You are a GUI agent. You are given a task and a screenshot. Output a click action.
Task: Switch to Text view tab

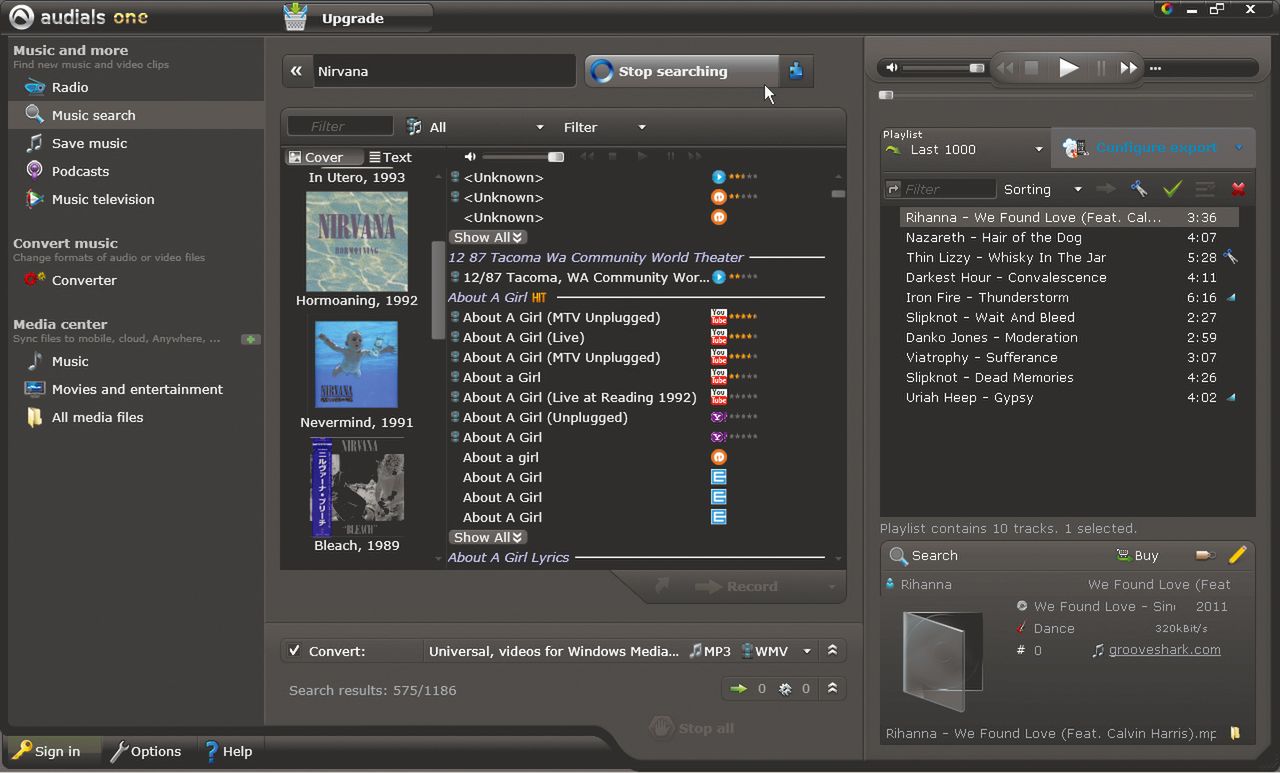tap(391, 157)
